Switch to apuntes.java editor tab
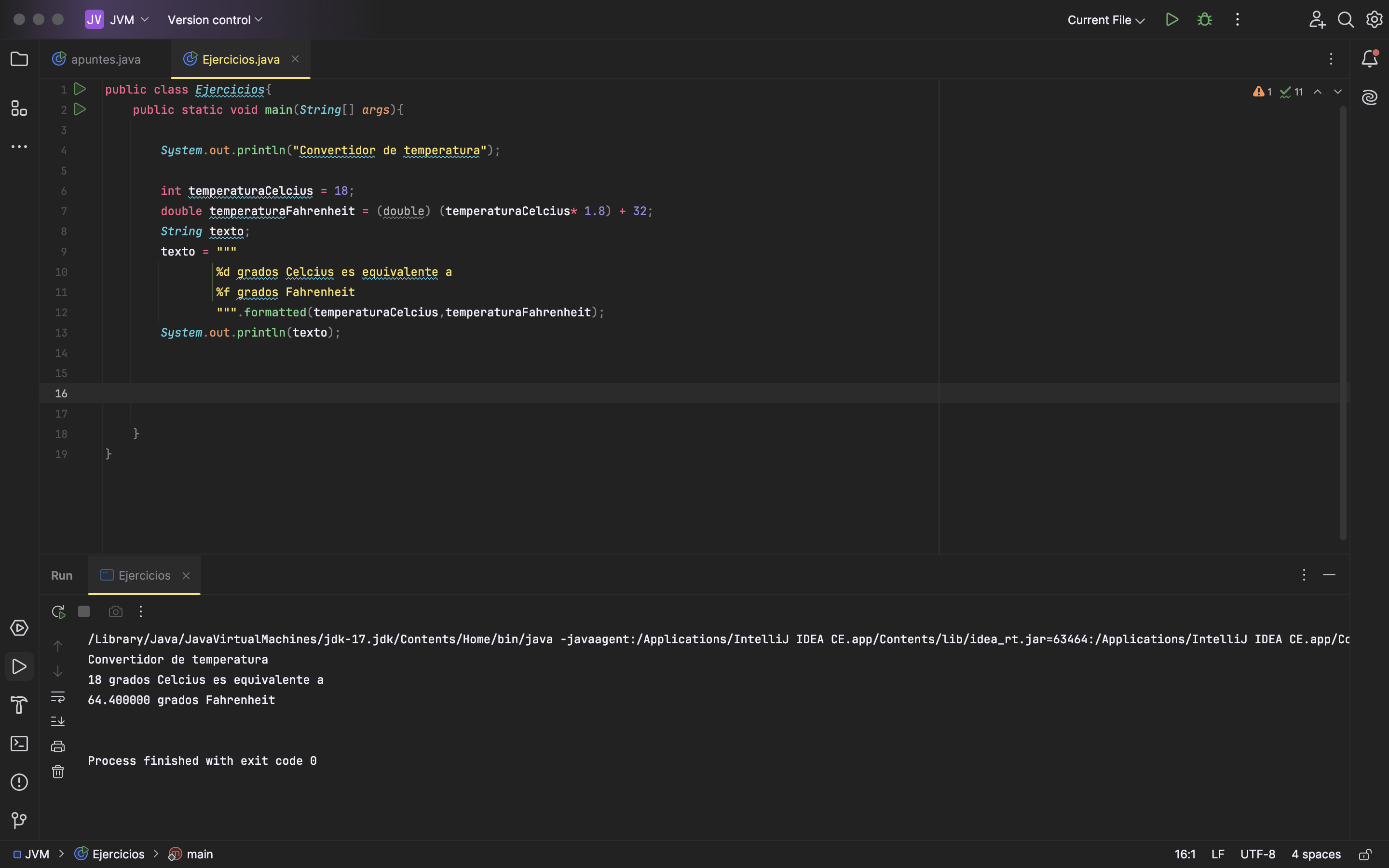 coord(96,59)
